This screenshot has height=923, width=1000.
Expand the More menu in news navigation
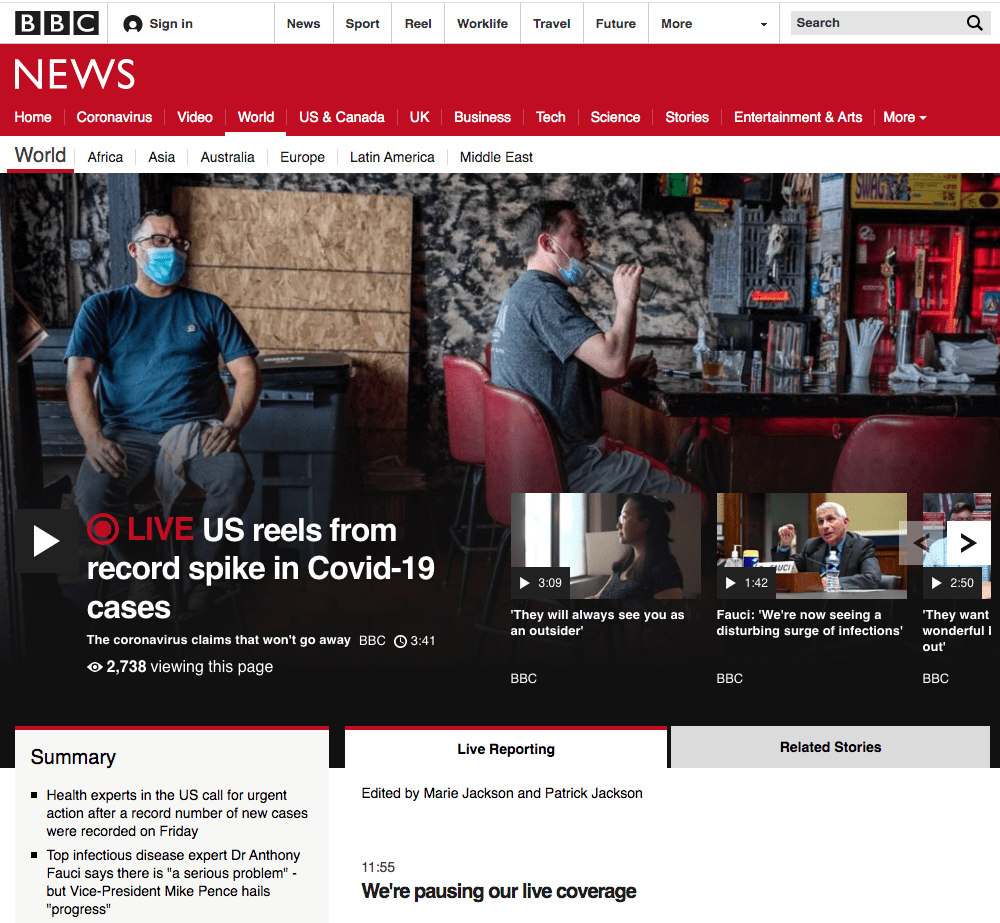[x=904, y=117]
